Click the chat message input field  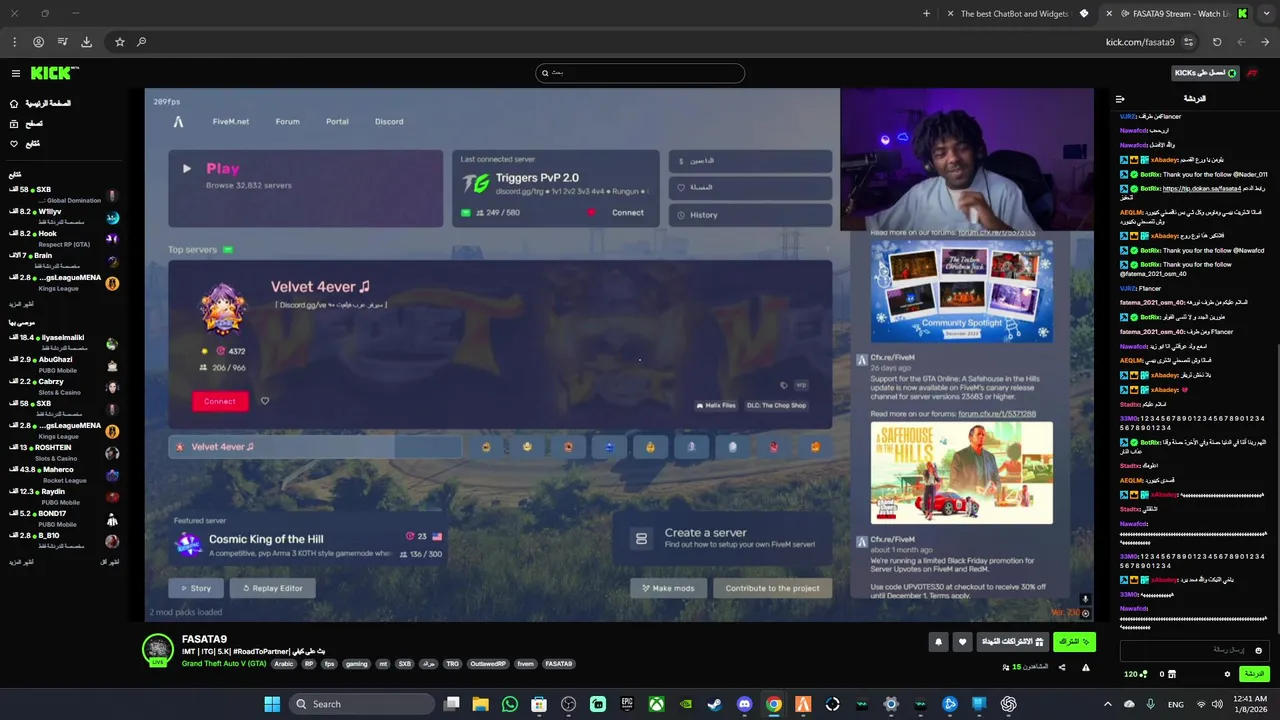click(x=1192, y=650)
